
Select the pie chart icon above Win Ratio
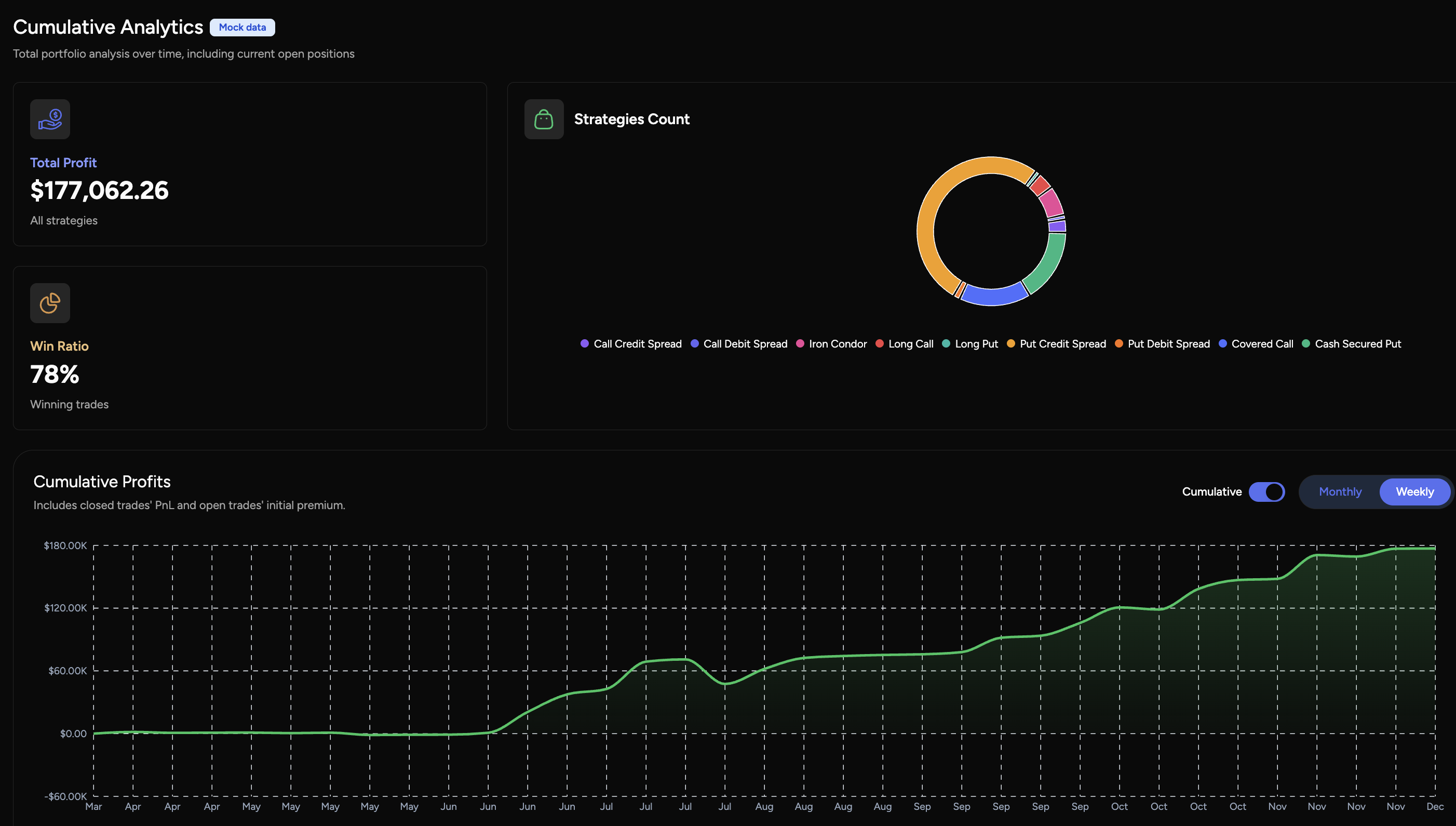tap(50, 303)
